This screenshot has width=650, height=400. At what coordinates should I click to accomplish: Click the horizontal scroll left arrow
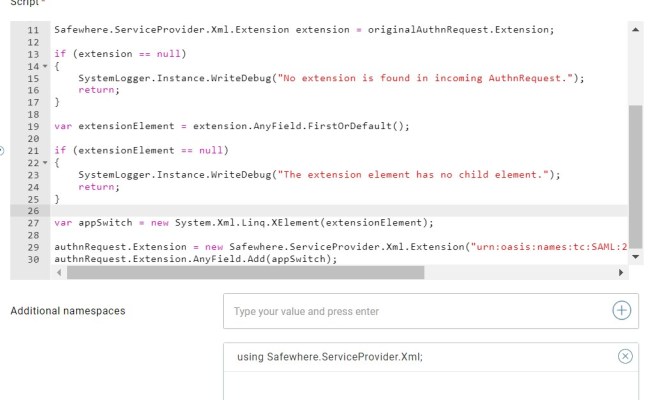point(59,272)
